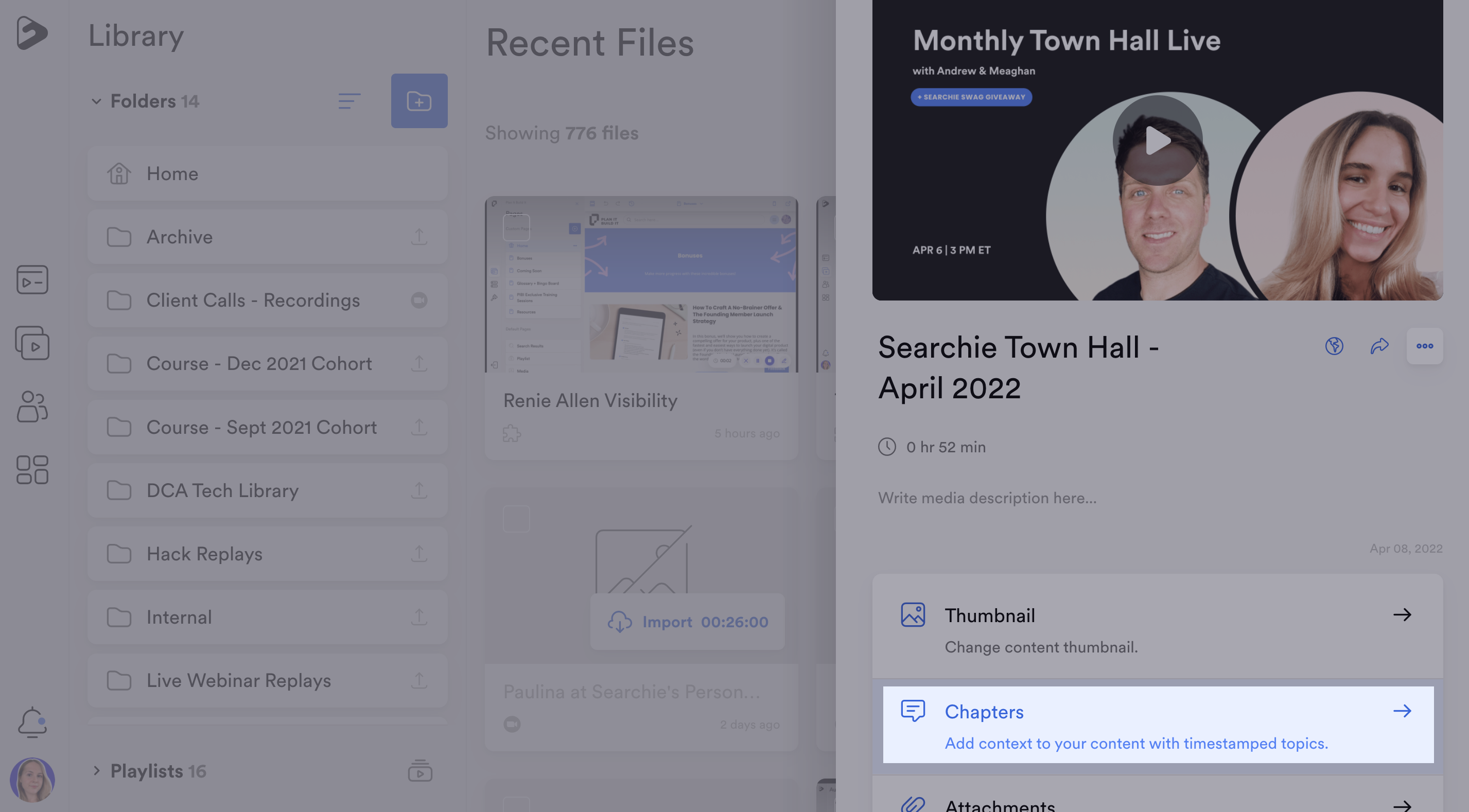Play the Monthly Town Hall Live video
This screenshot has width=1469, height=812.
[x=1157, y=140]
